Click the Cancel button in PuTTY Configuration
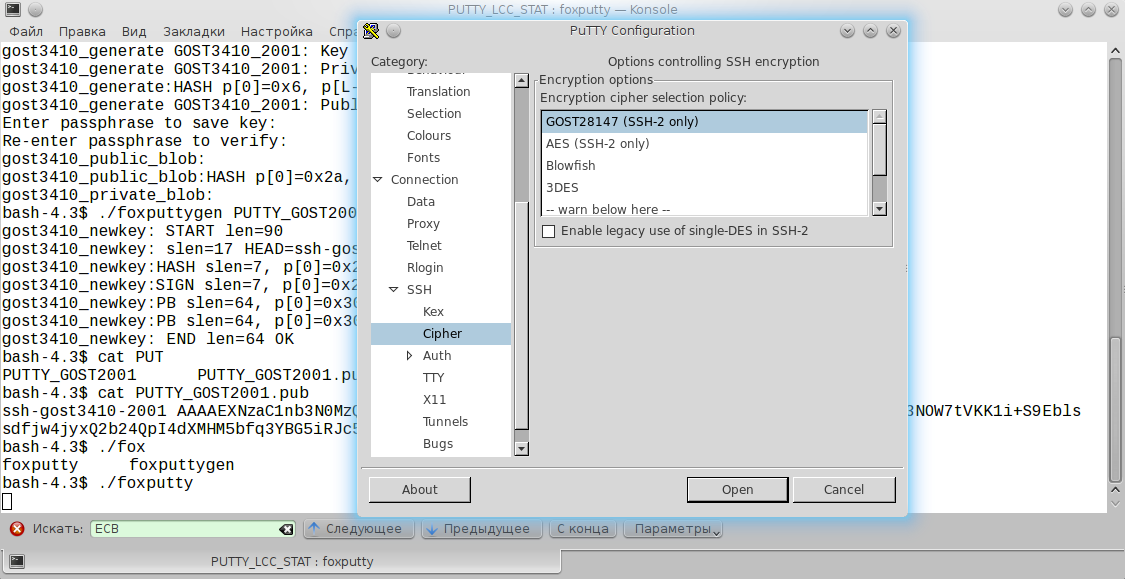1125x579 pixels. point(843,490)
